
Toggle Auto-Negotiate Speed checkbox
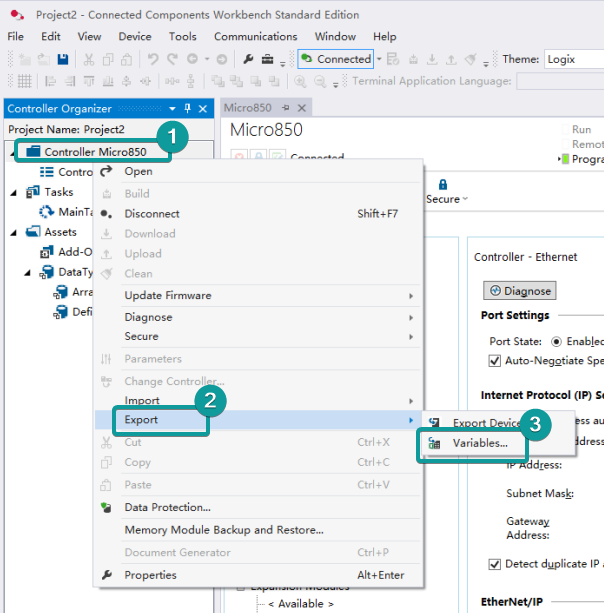click(x=495, y=361)
